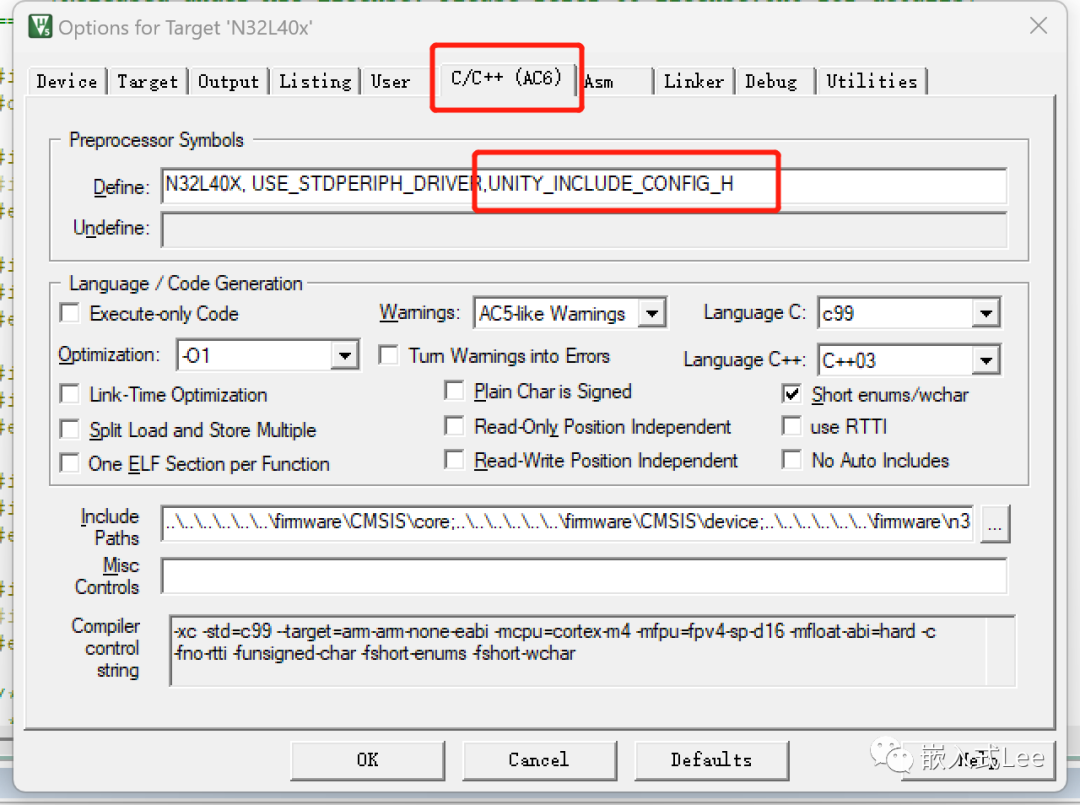Image resolution: width=1080 pixels, height=805 pixels.
Task: Toggle Link-Time Optimization checkbox
Action: click(70, 394)
